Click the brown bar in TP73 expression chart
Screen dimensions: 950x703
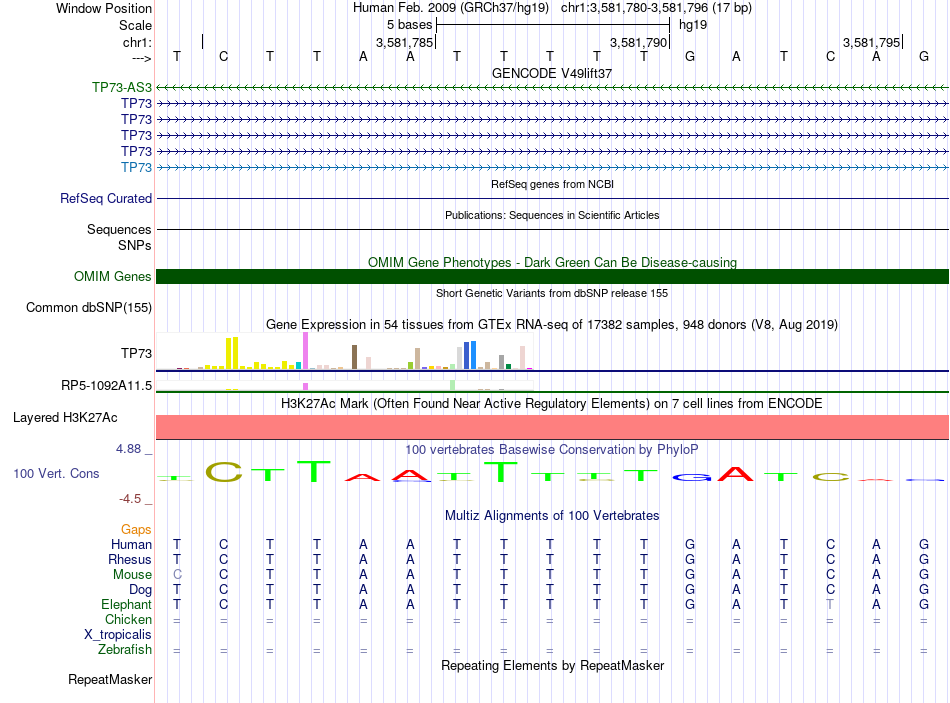click(354, 357)
